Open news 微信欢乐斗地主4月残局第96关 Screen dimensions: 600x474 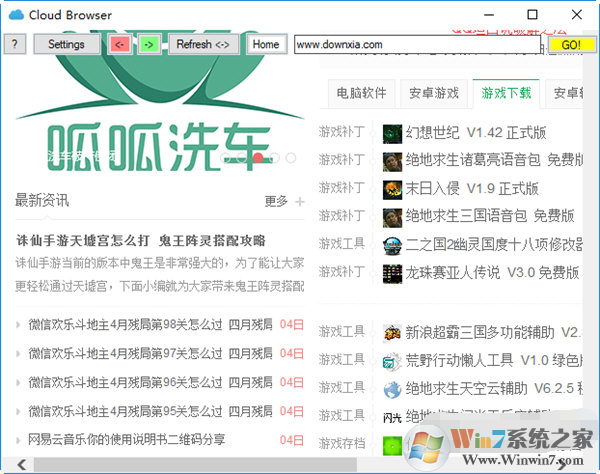(150, 382)
